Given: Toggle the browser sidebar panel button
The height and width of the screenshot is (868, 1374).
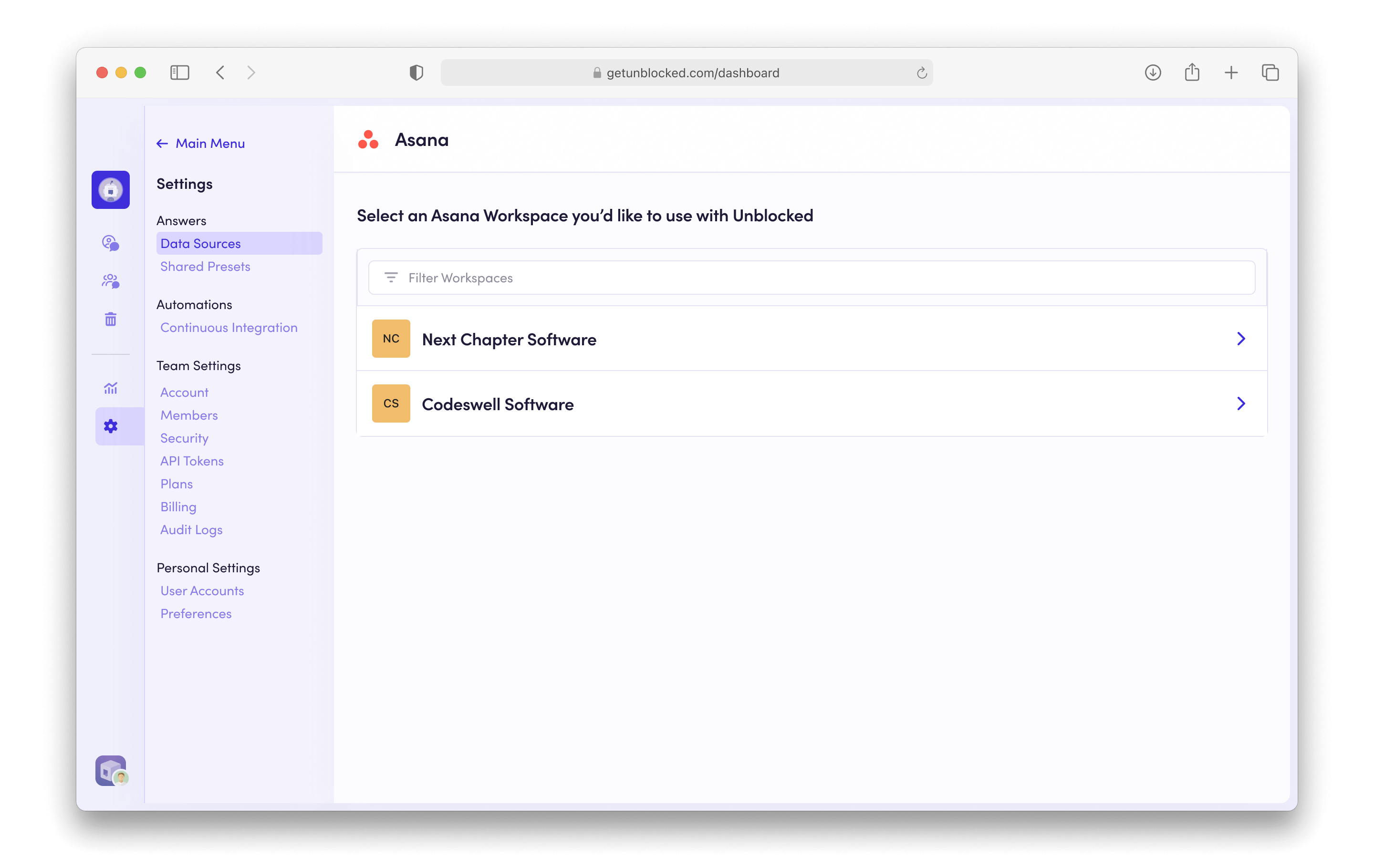Looking at the screenshot, I should pos(180,72).
